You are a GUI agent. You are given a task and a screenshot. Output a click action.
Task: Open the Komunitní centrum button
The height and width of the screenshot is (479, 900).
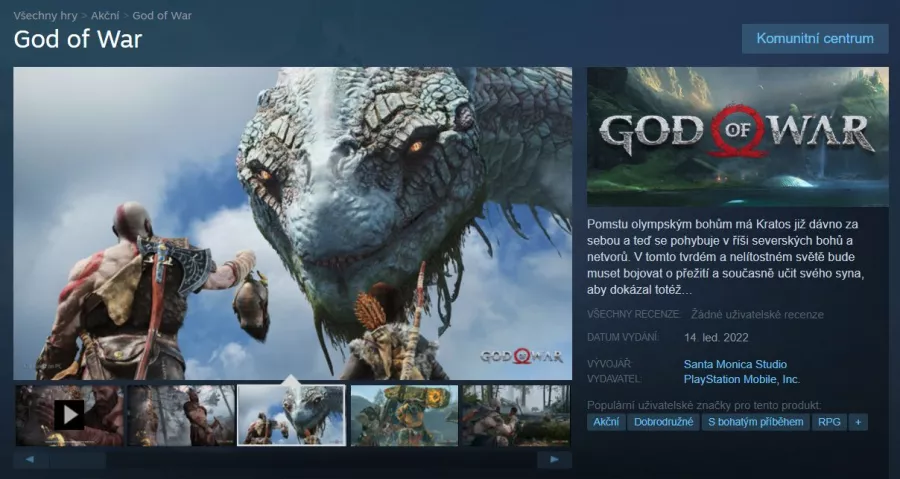point(814,39)
